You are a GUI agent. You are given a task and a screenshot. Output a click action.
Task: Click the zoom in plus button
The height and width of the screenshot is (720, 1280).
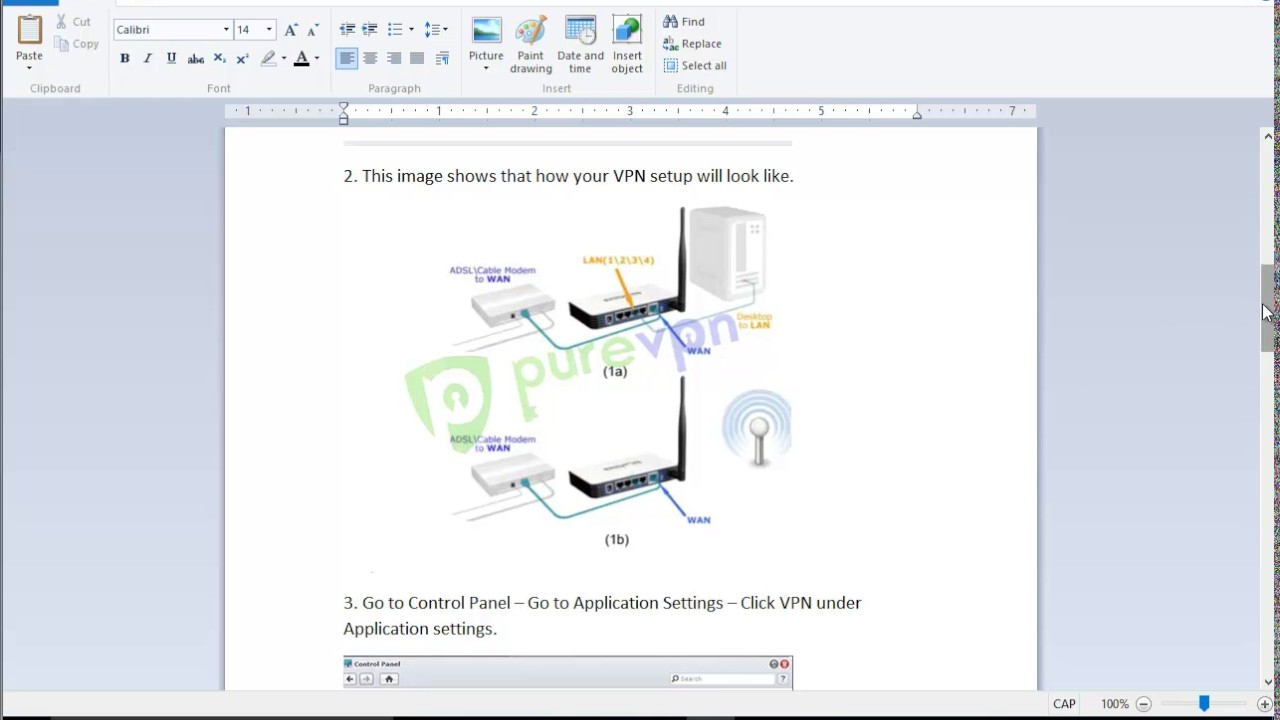tap(1265, 704)
